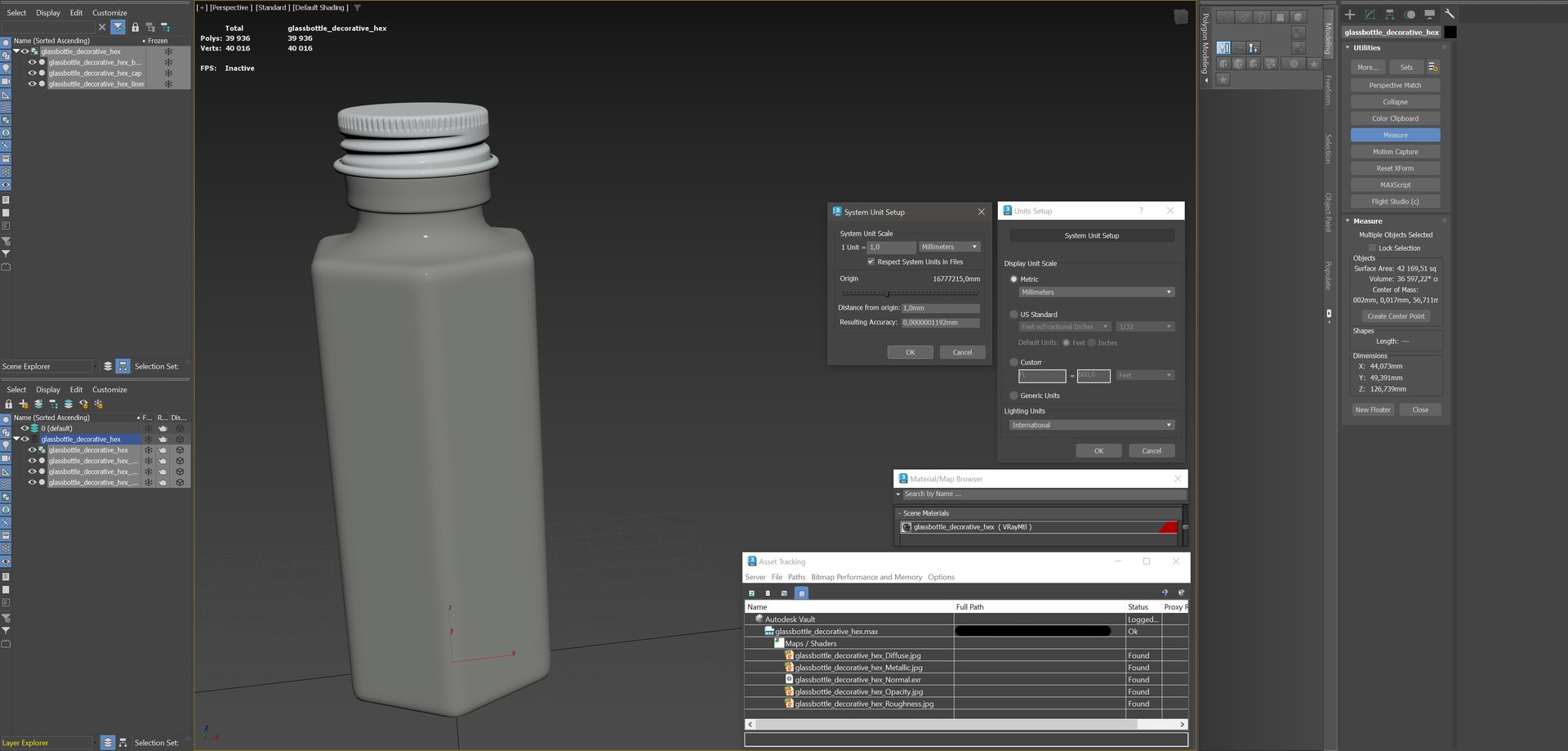
Task: Click the highlighted Polygon Modeling ribbon icon
Action: 1223,47
